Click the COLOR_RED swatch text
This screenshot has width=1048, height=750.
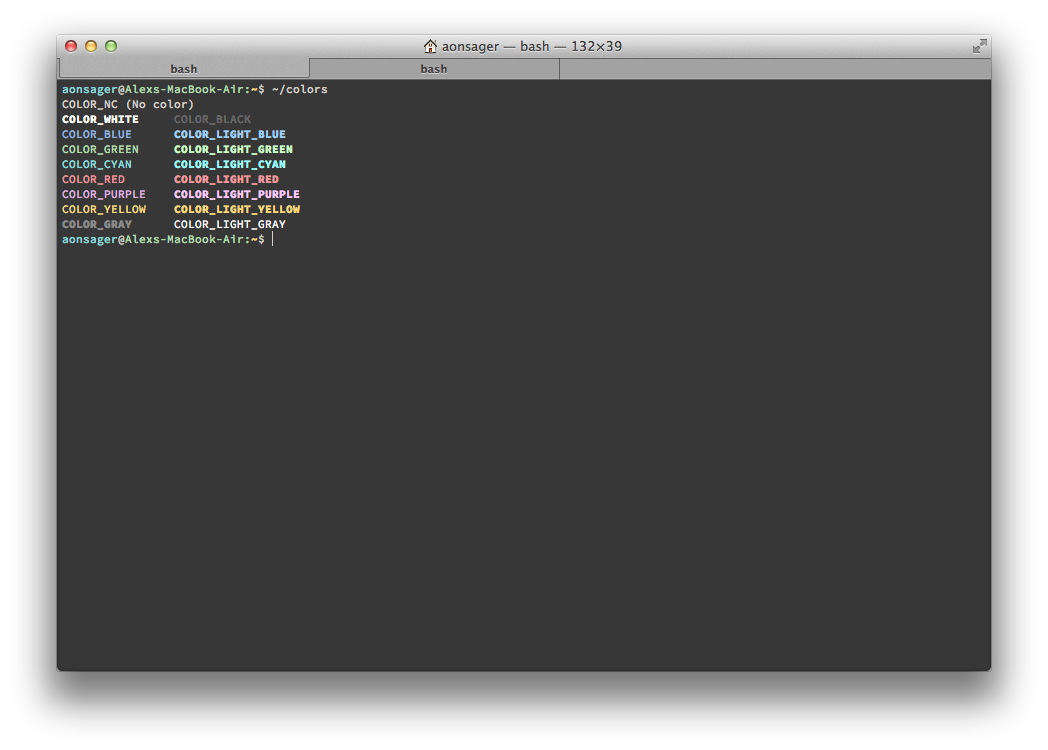click(93, 179)
